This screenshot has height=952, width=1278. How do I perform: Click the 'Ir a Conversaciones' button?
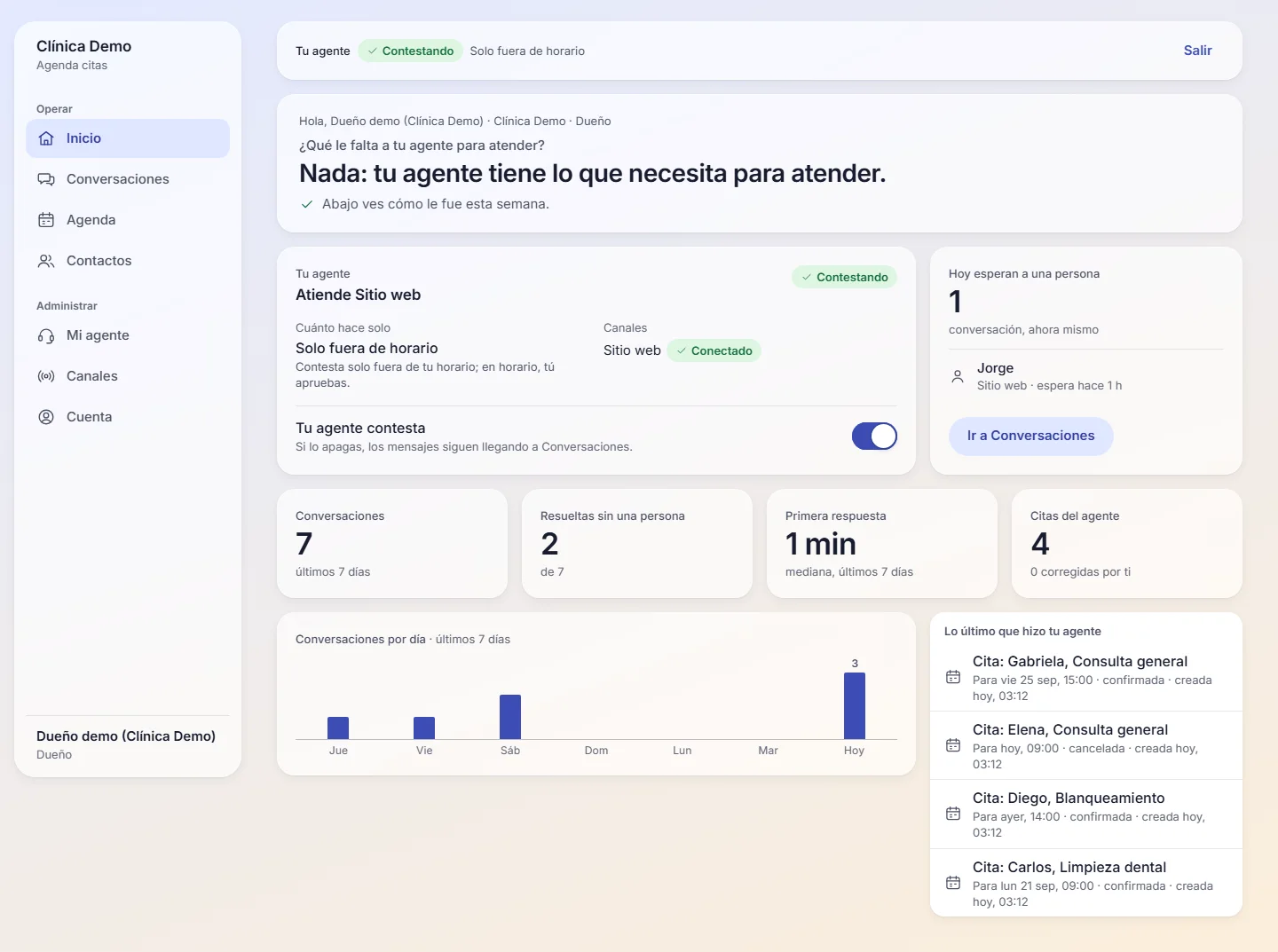click(x=1030, y=436)
